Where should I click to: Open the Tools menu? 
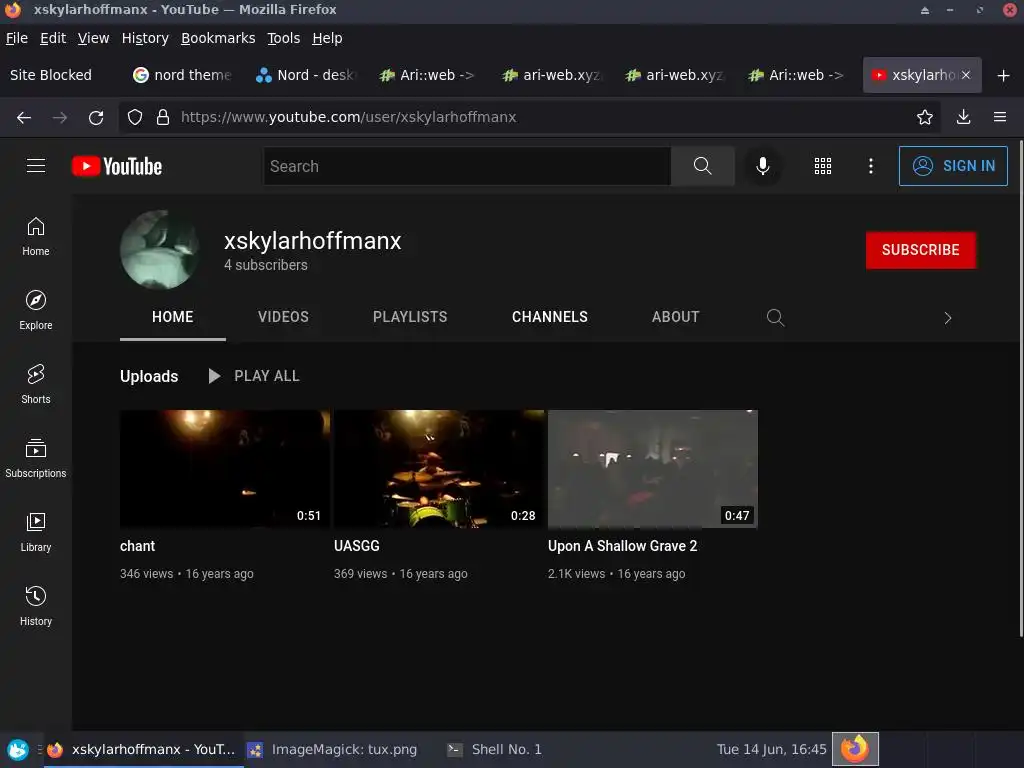[283, 39]
